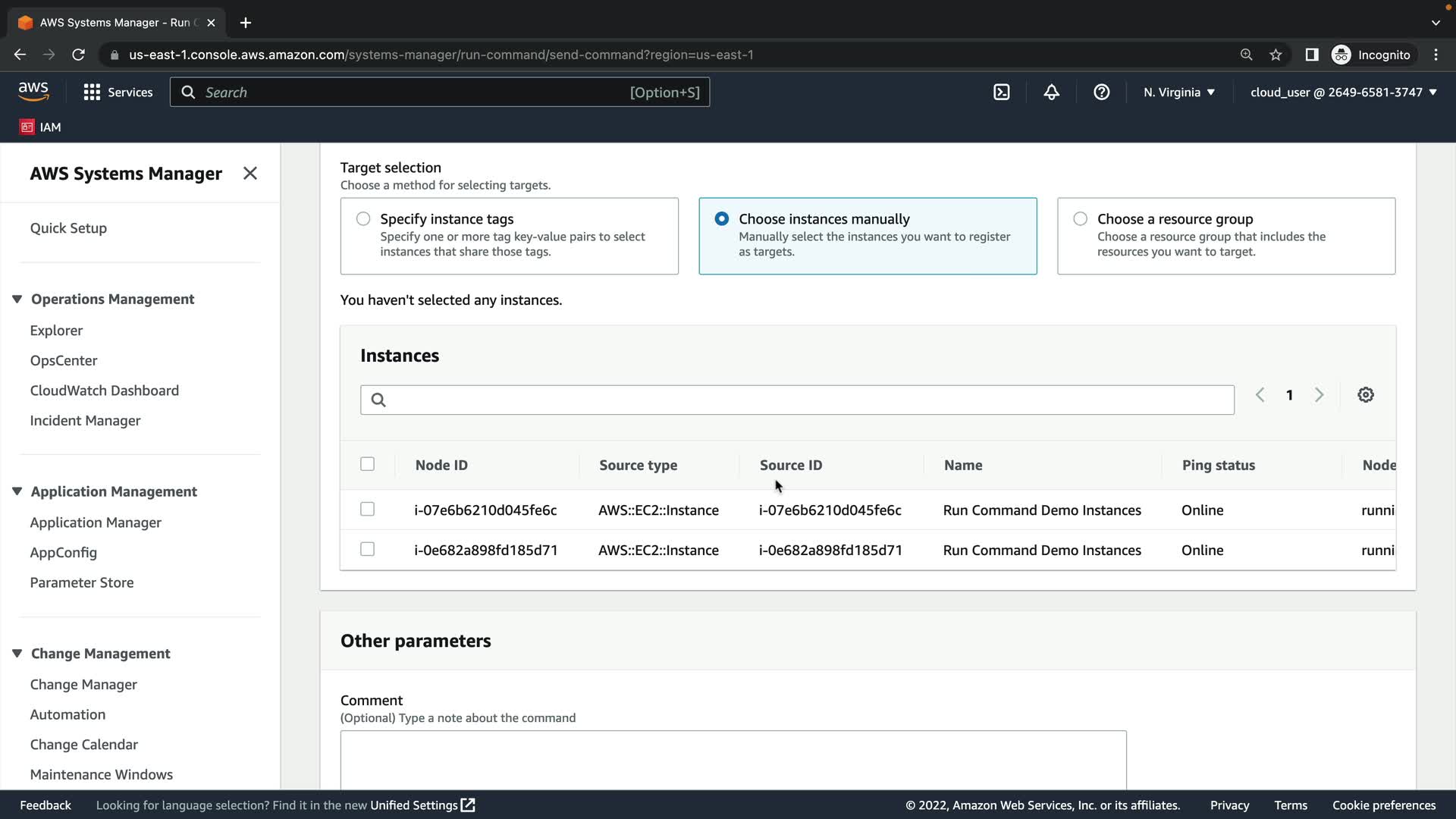Screen dimensions: 1456x819
Task: Select the Specify instance tags option
Action: pyautogui.click(x=363, y=219)
